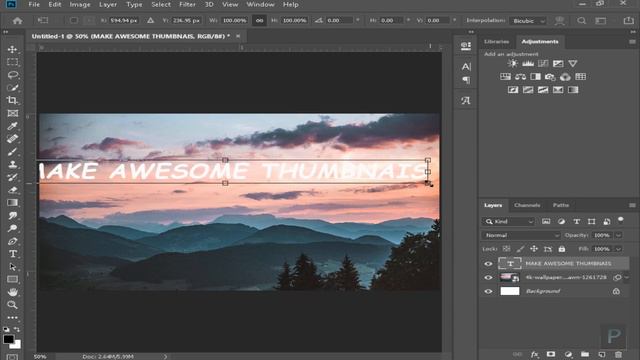This screenshot has width=640, height=360.
Task: Create a new group folder icon
Action: (585, 354)
